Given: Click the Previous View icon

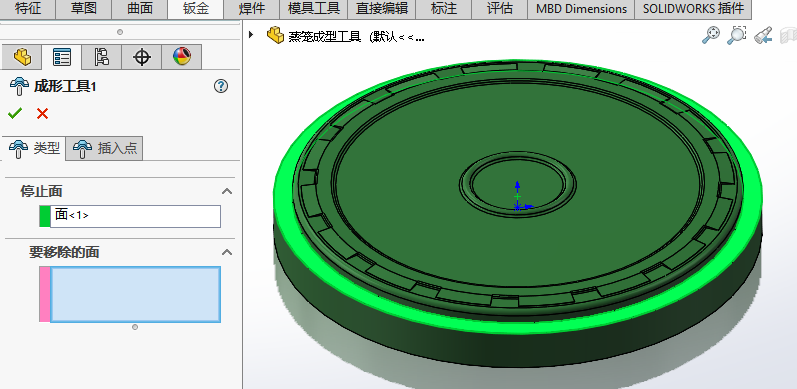Looking at the screenshot, I should [763, 35].
